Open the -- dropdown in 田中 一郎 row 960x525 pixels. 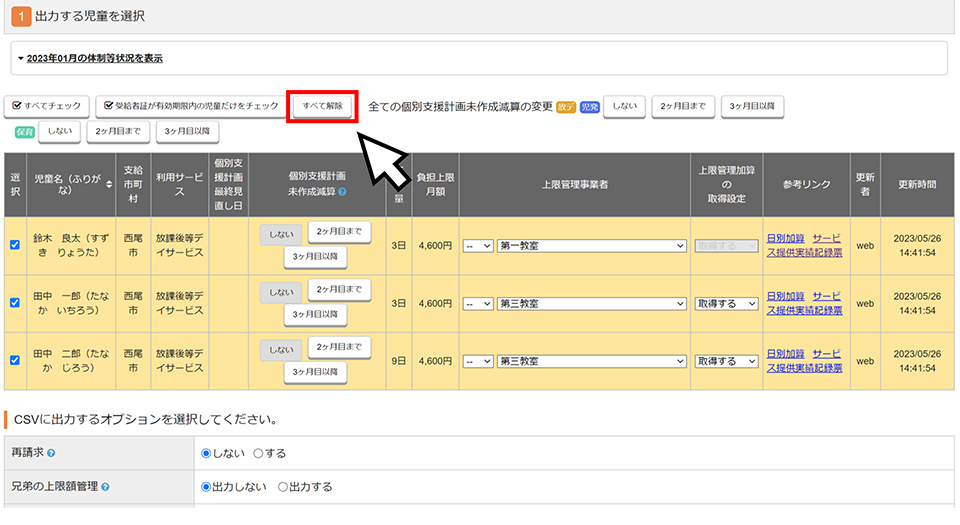point(478,303)
